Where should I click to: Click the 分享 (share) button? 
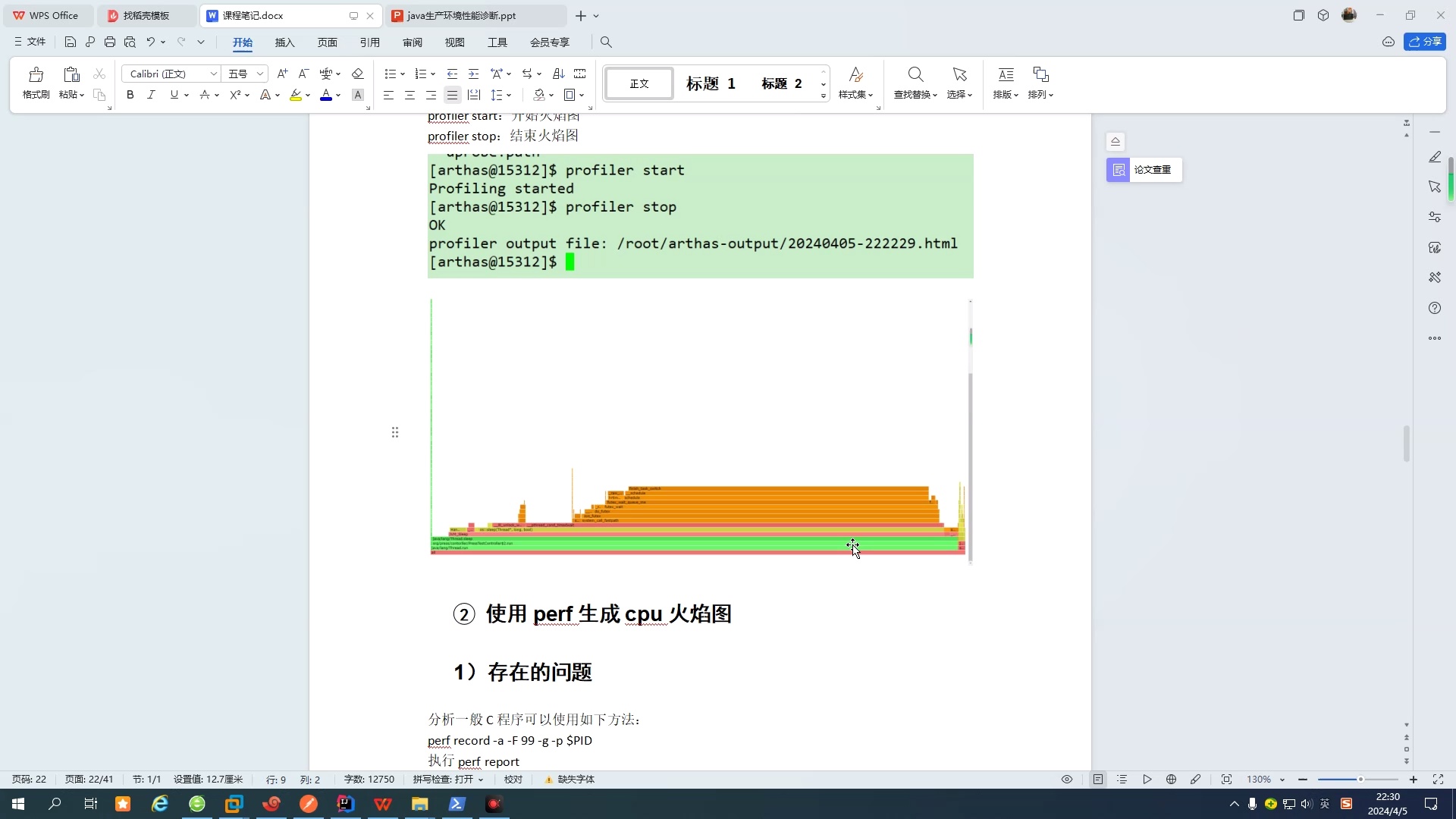point(1426,42)
